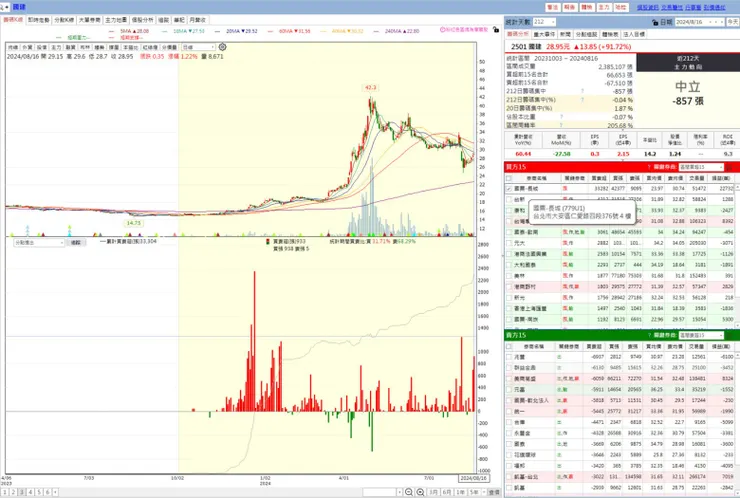Toggle select-all checkbox in 買方15 header
The width and height of the screenshot is (740, 498).
[509, 178]
